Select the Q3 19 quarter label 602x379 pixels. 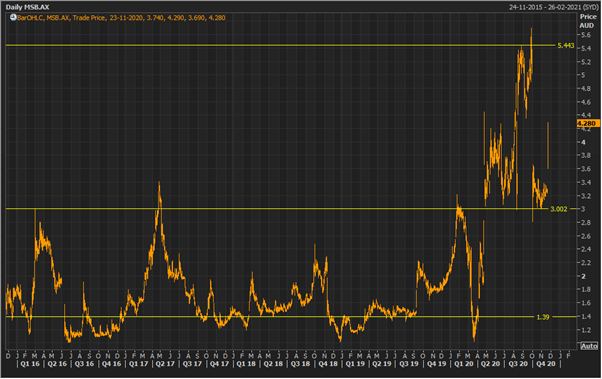[x=408, y=364]
